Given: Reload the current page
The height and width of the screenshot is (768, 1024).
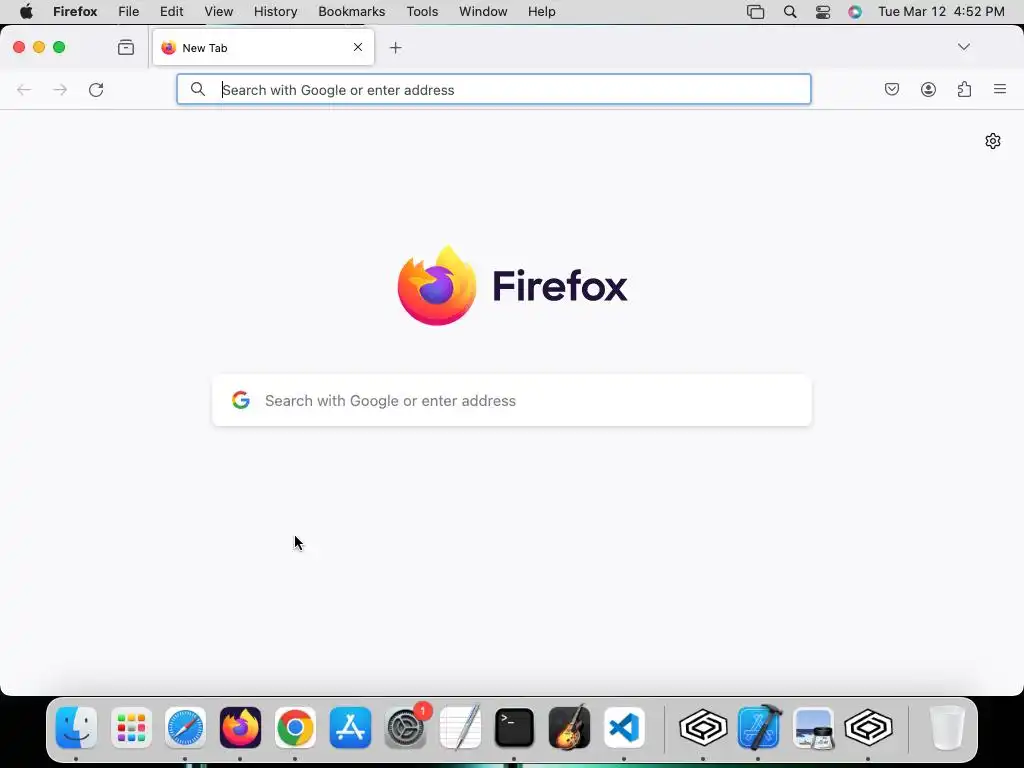Looking at the screenshot, I should tap(96, 89).
